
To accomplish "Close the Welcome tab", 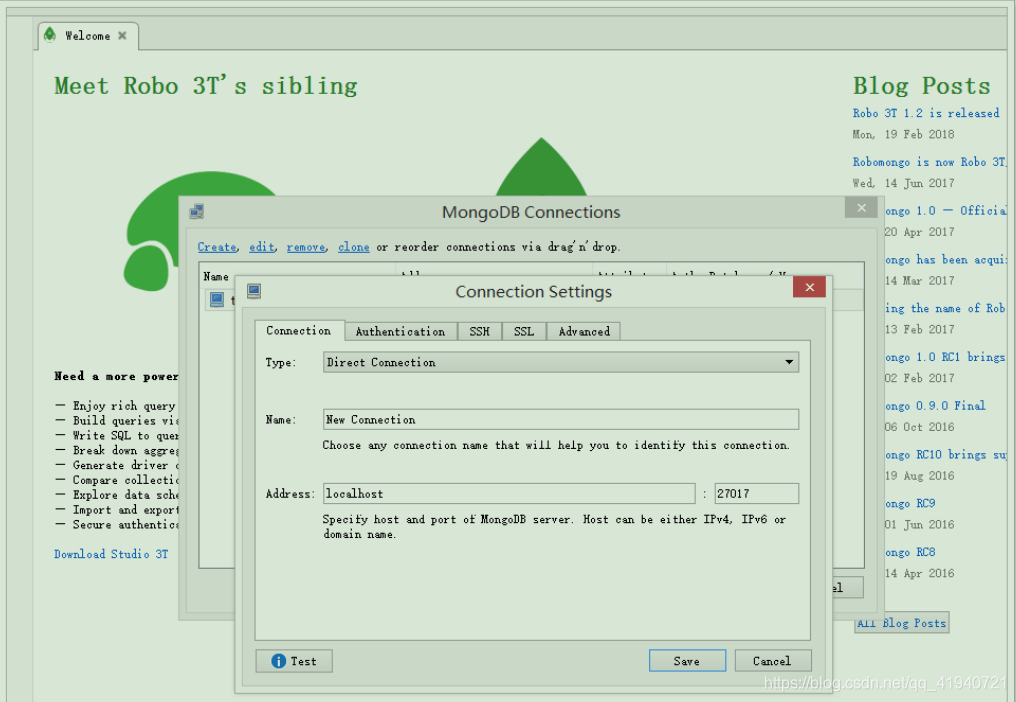I will [122, 36].
